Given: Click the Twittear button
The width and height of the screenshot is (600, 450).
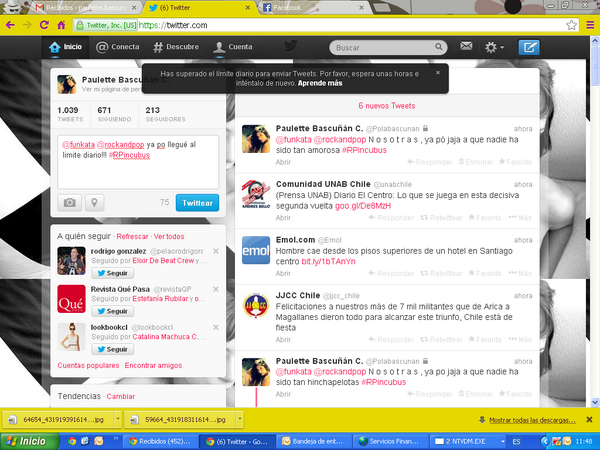Looking at the screenshot, I should [x=197, y=203].
